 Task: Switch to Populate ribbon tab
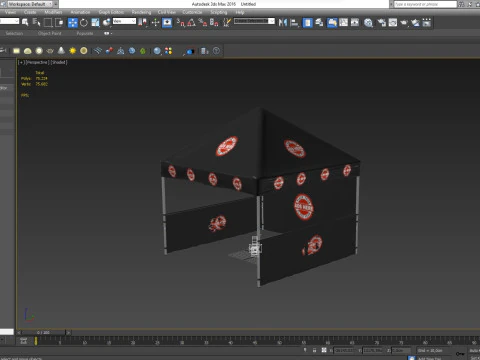(85, 33)
